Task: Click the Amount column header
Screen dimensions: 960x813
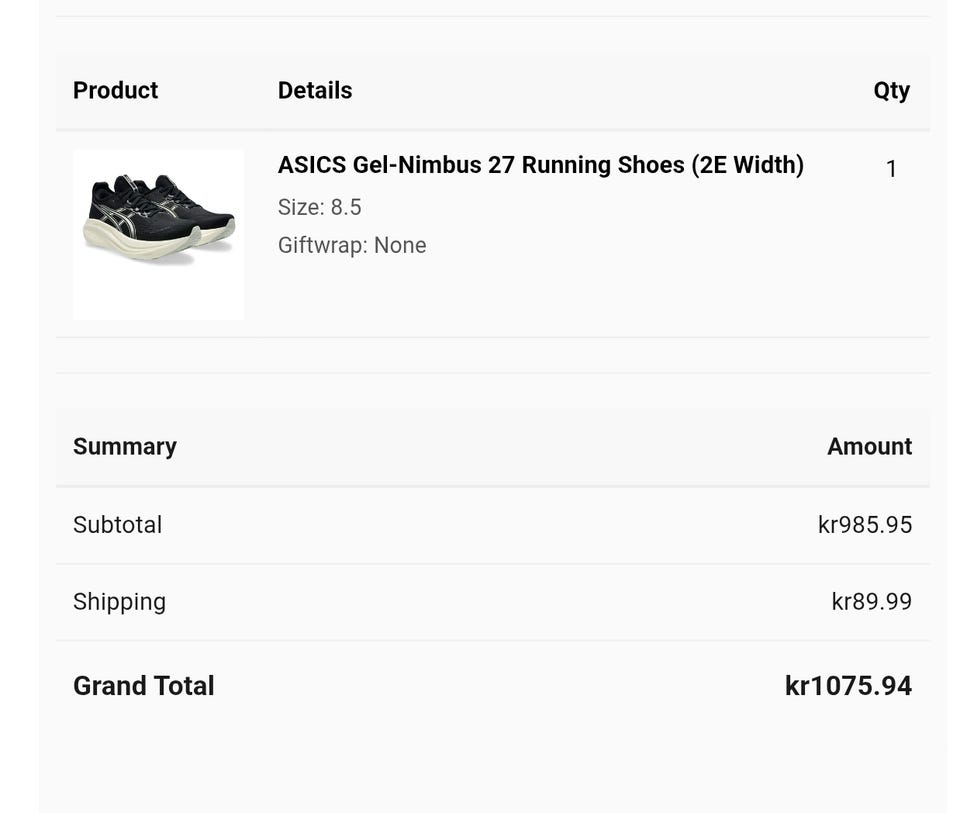Action: [869, 446]
